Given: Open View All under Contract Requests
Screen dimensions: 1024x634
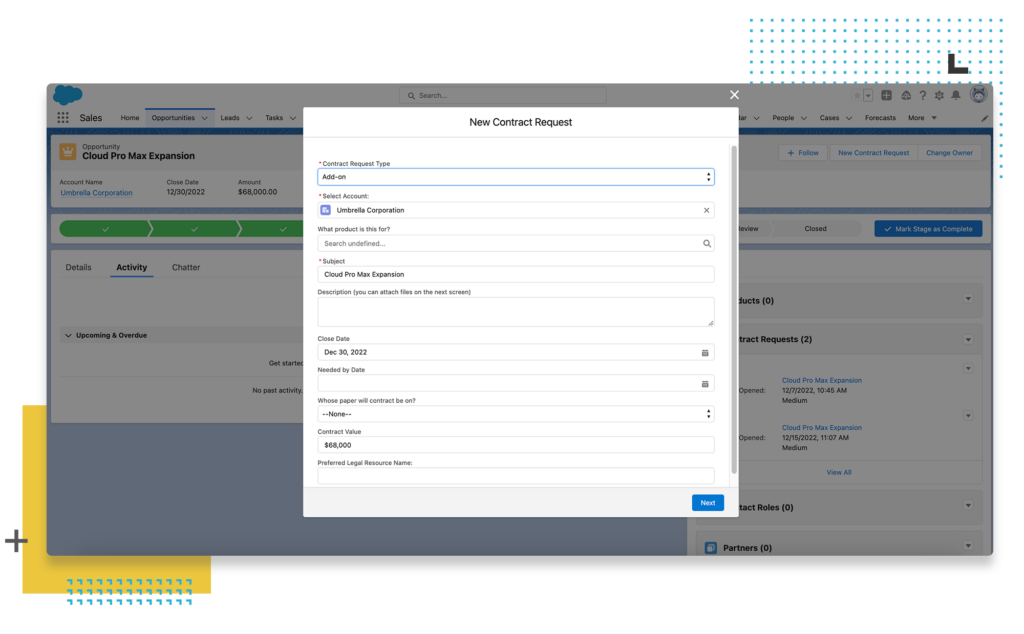Looking at the screenshot, I should pyautogui.click(x=839, y=471).
